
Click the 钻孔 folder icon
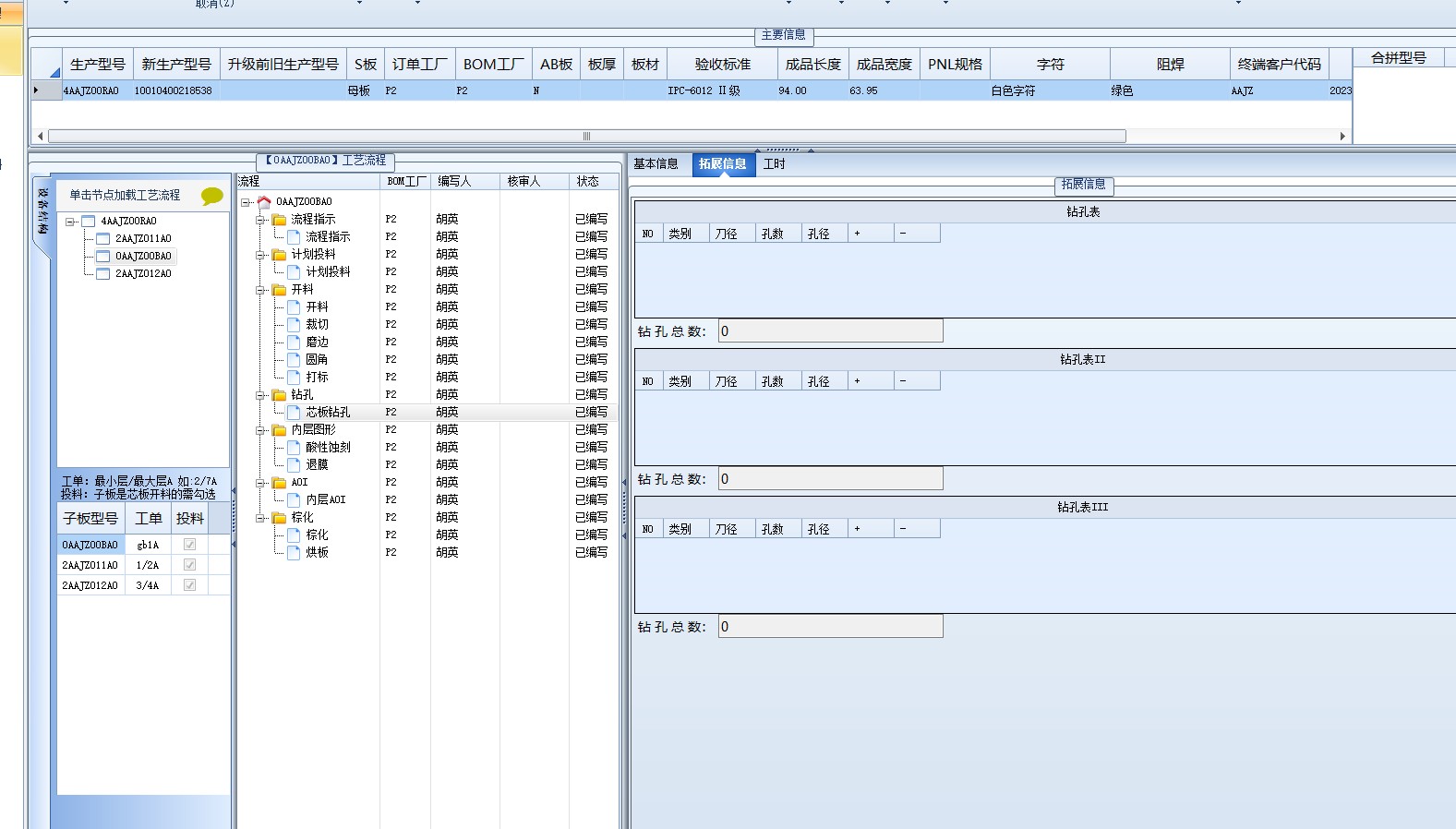[x=279, y=394]
